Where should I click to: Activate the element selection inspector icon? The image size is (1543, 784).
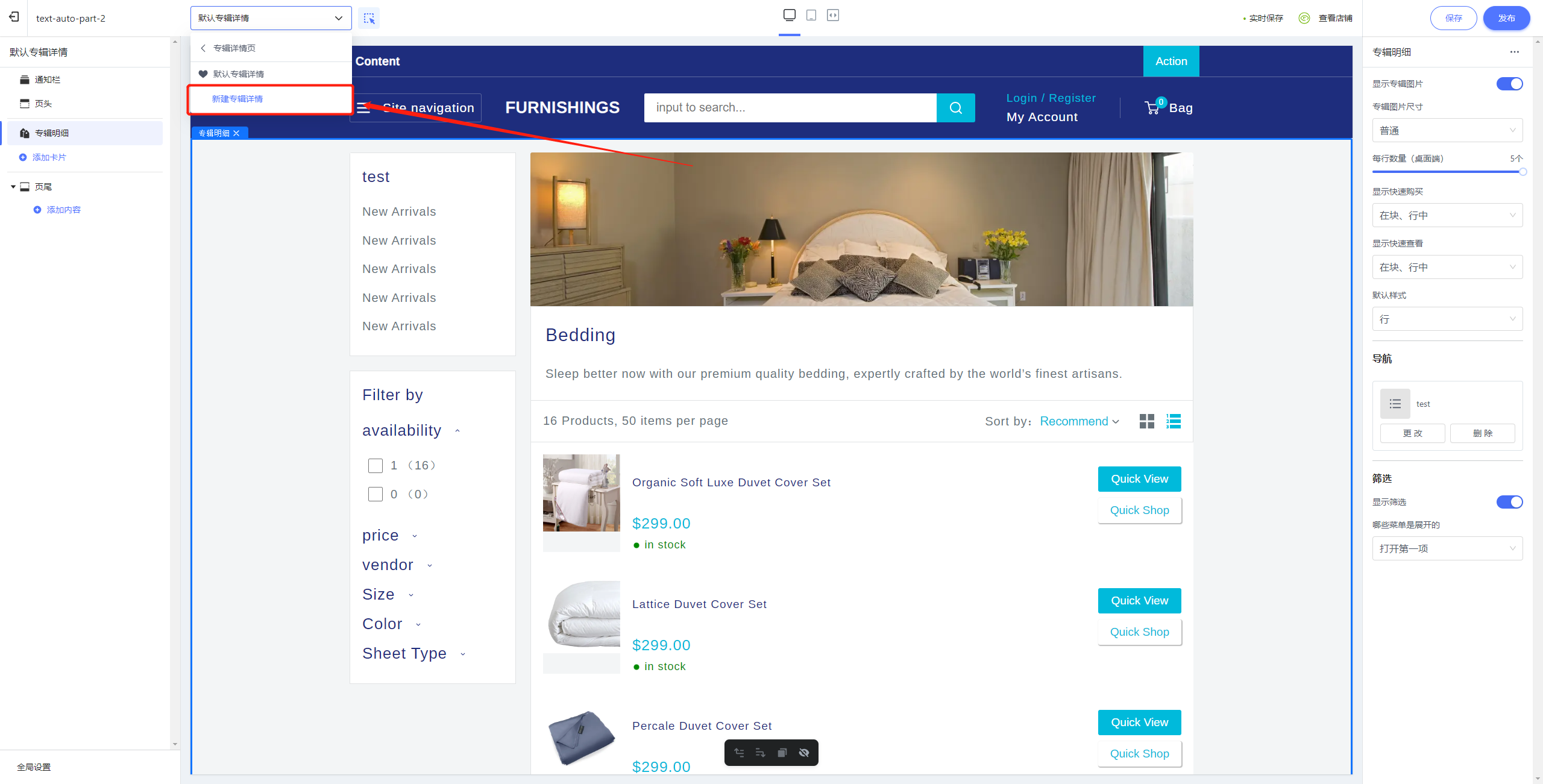tap(369, 18)
